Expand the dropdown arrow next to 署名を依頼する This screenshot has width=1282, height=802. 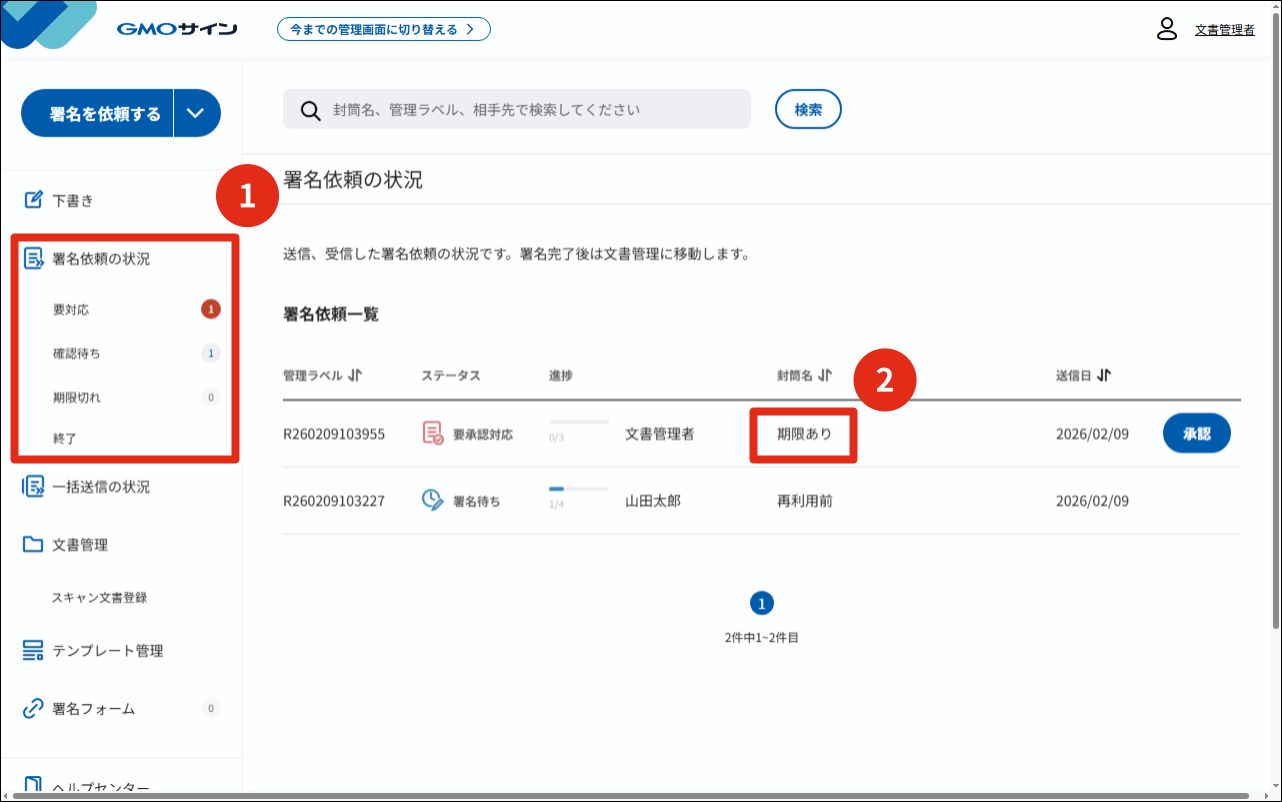coord(196,113)
